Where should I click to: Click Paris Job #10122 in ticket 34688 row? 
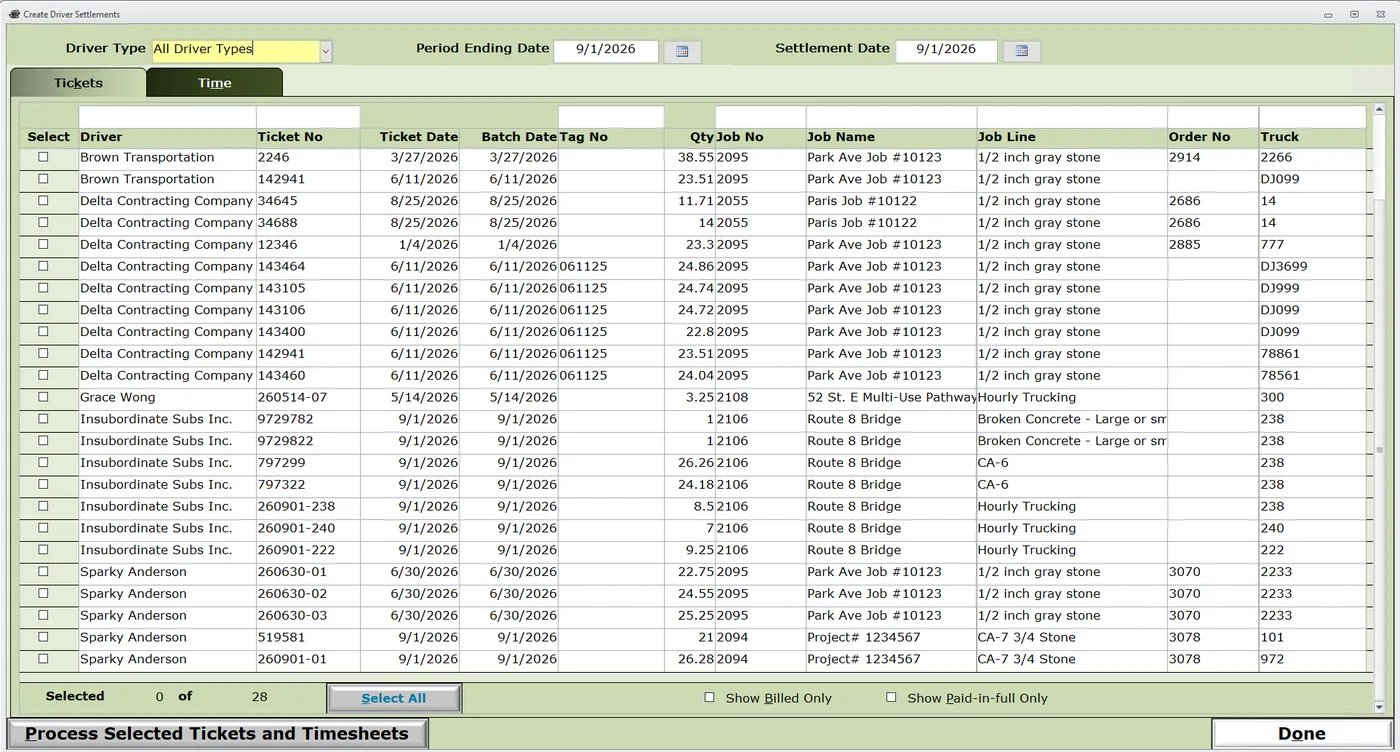pyautogui.click(x=891, y=223)
